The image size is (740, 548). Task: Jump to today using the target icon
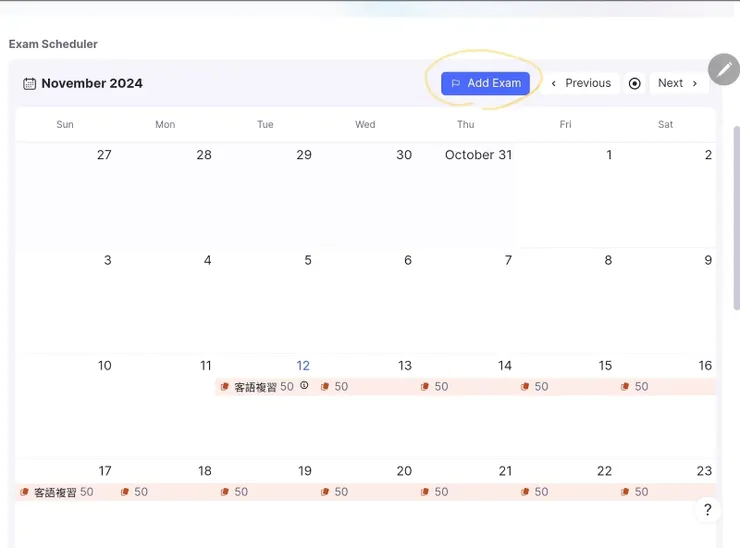634,83
